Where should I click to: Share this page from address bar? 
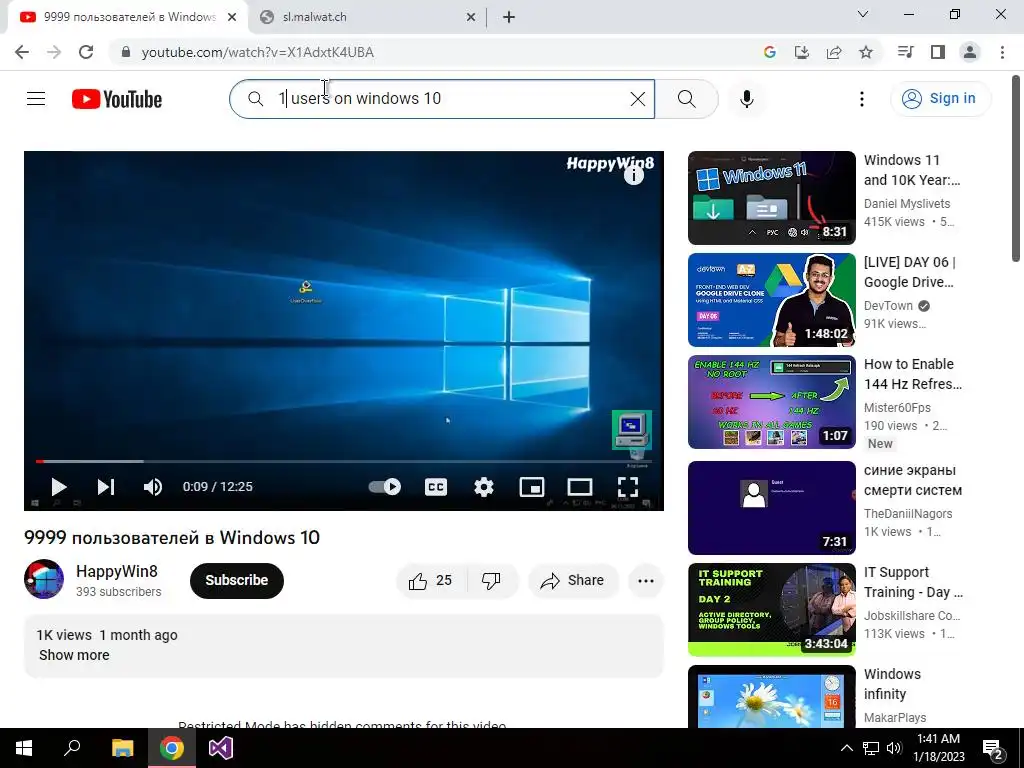click(x=834, y=52)
